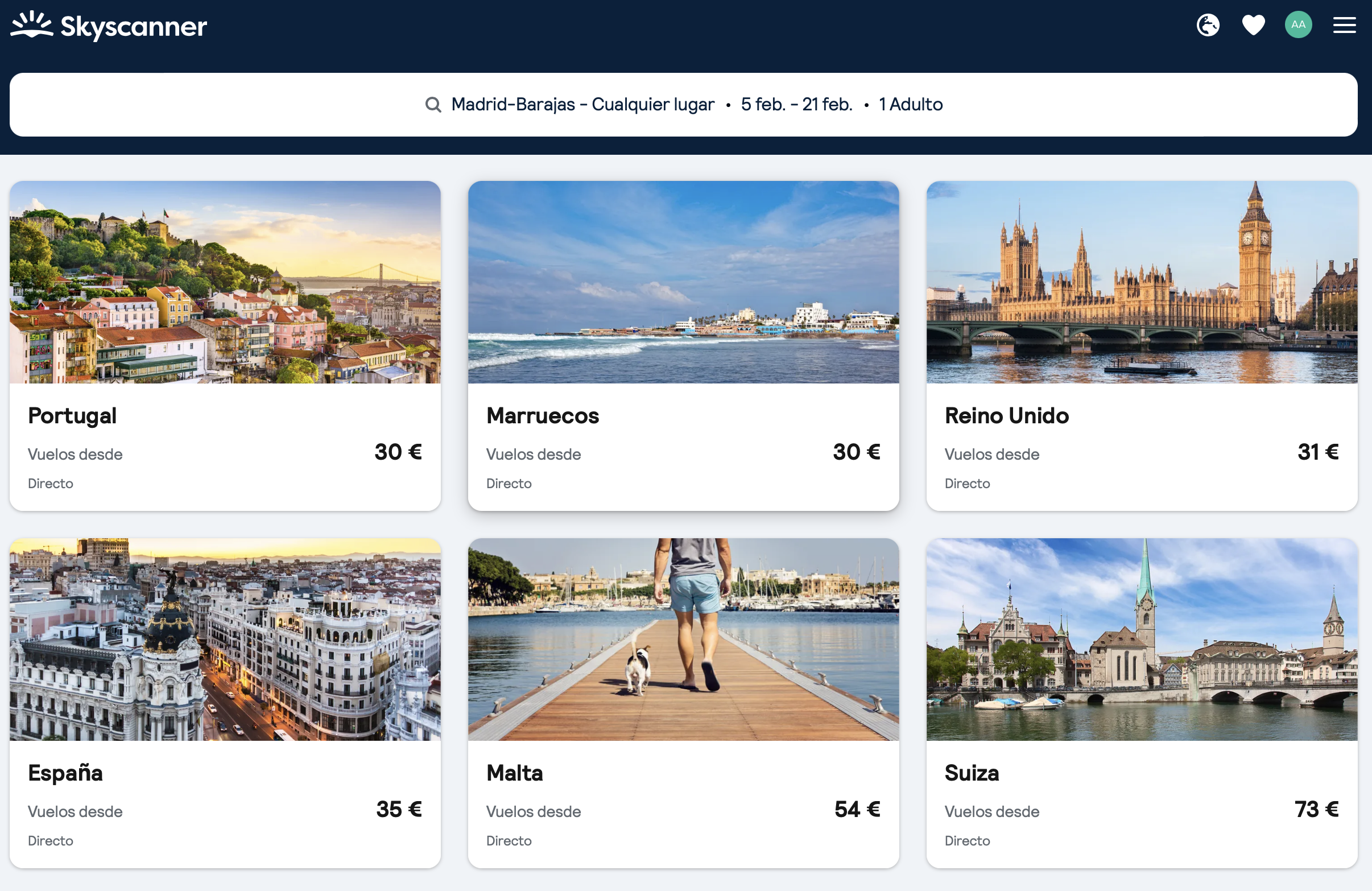
Task: Click 'Directo' on the Malta card
Action: point(509,840)
